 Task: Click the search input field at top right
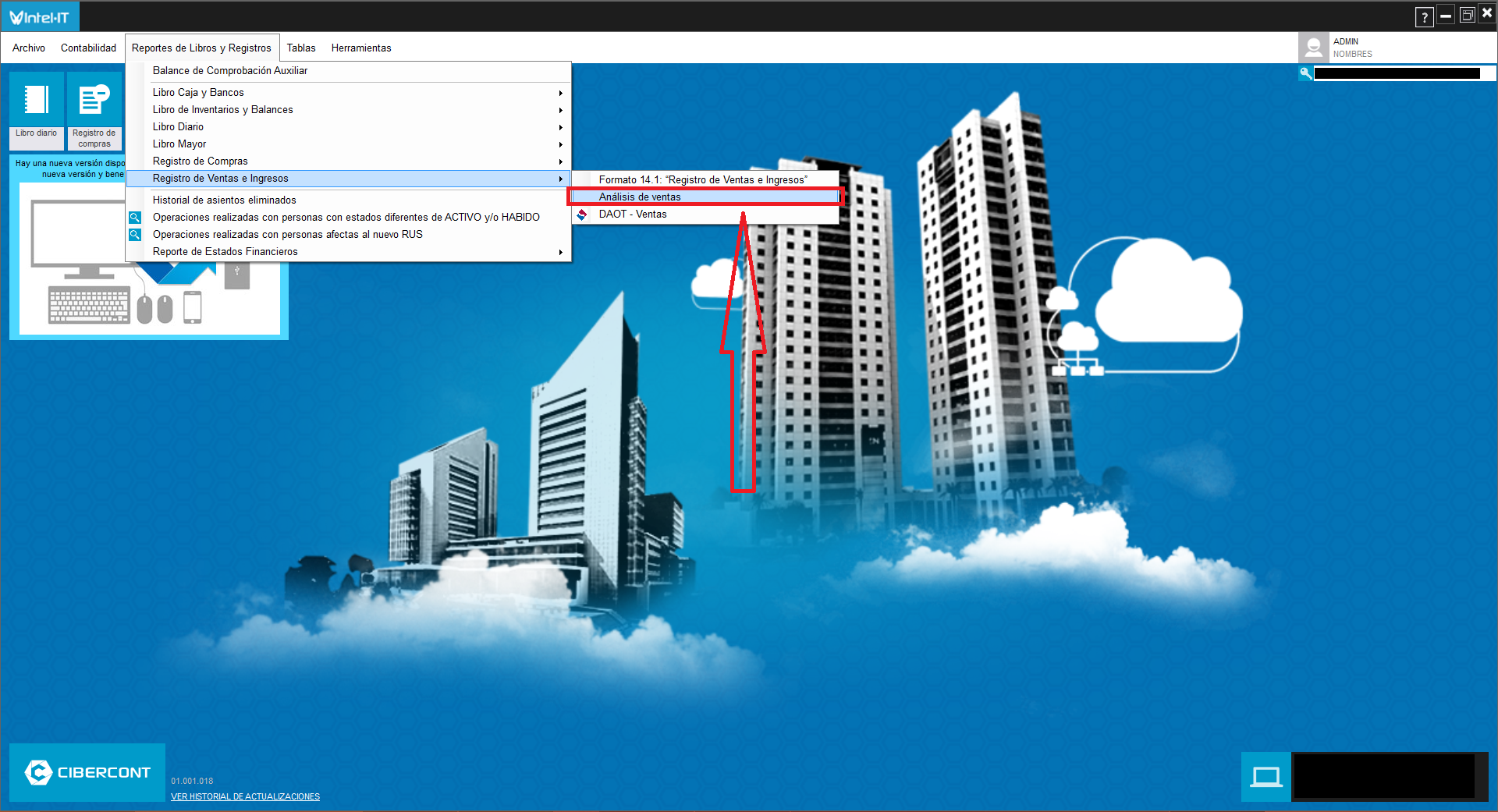[x=1397, y=73]
